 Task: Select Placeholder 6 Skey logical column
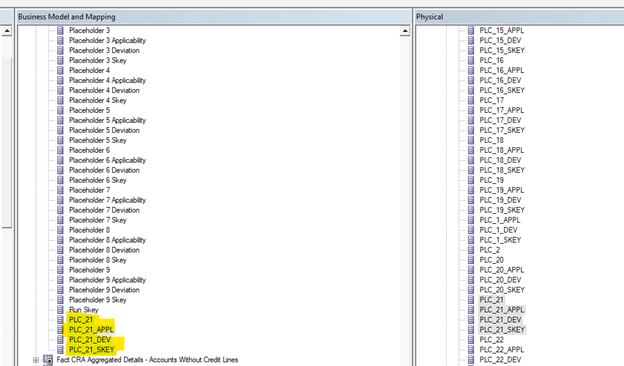click(x=98, y=180)
